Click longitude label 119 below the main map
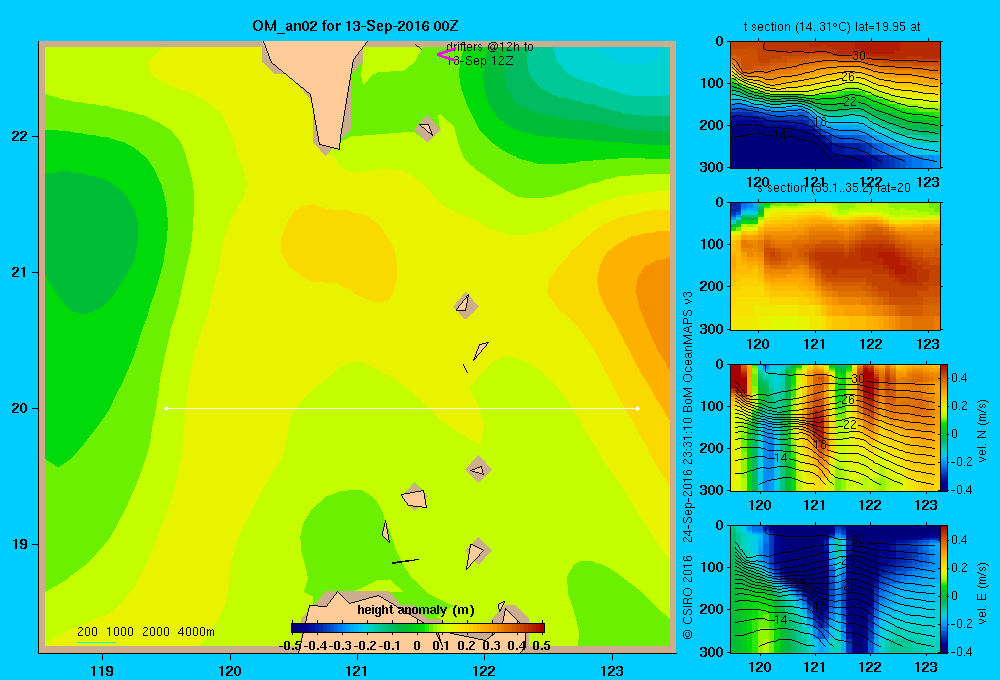 [x=102, y=670]
